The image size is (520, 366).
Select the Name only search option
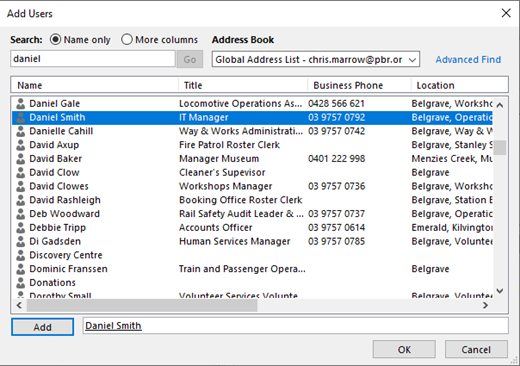tap(55, 40)
